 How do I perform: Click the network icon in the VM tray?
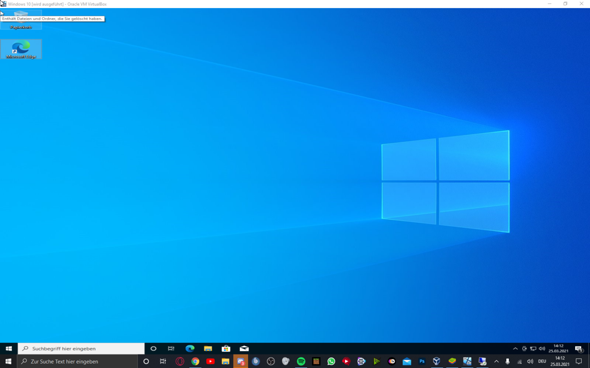click(533, 348)
